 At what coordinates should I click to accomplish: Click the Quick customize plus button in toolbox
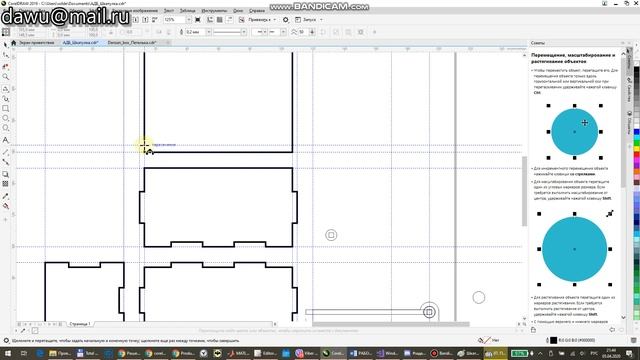(x=5, y=220)
